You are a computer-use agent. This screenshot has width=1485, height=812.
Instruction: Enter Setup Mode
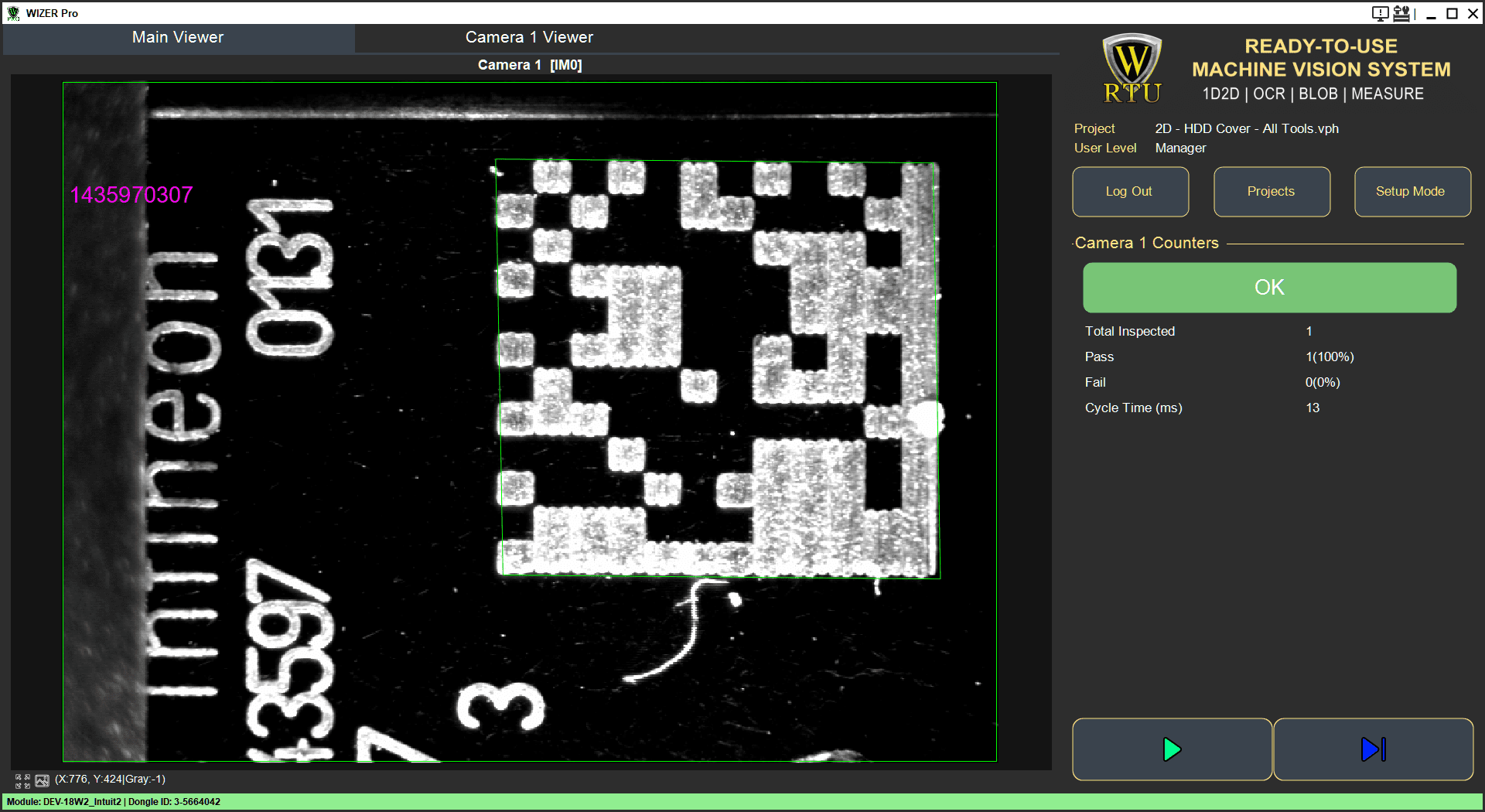tap(1412, 192)
